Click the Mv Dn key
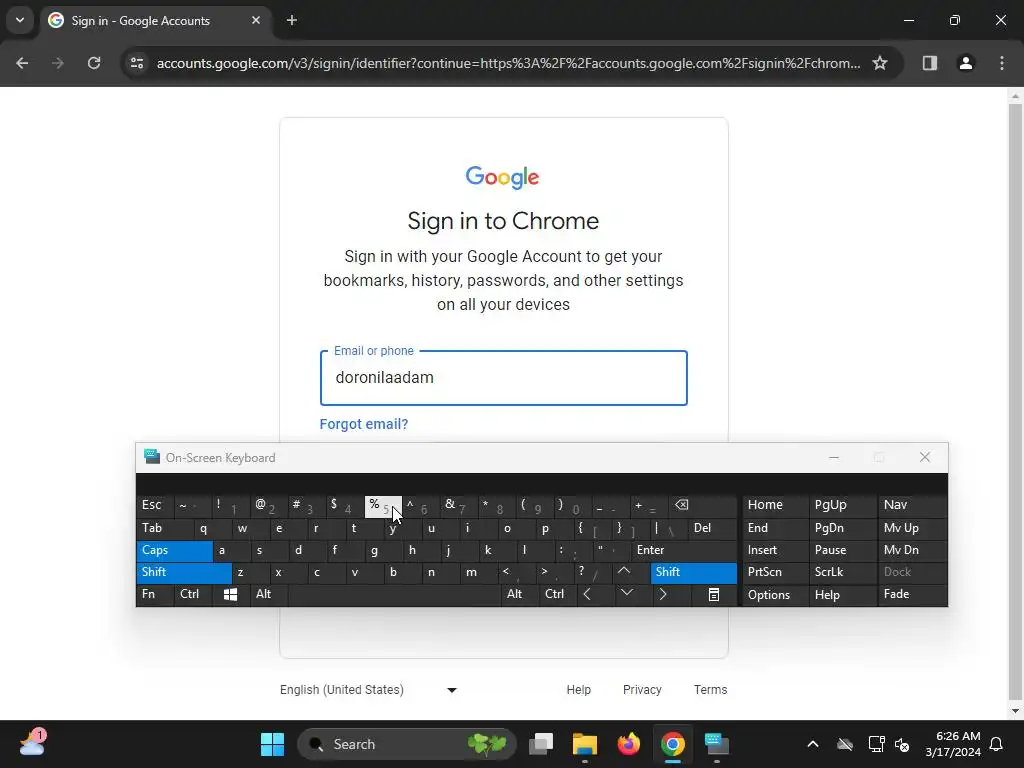Image resolution: width=1024 pixels, height=768 pixels. [x=912, y=550]
